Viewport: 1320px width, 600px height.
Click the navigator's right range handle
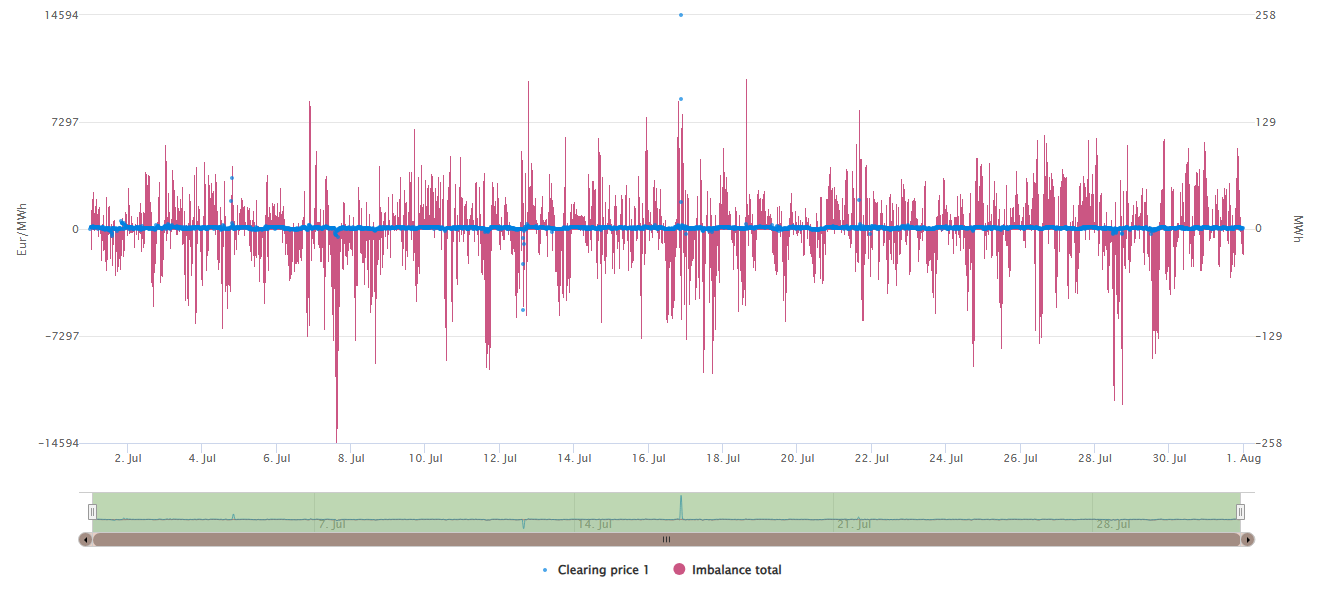1240,512
